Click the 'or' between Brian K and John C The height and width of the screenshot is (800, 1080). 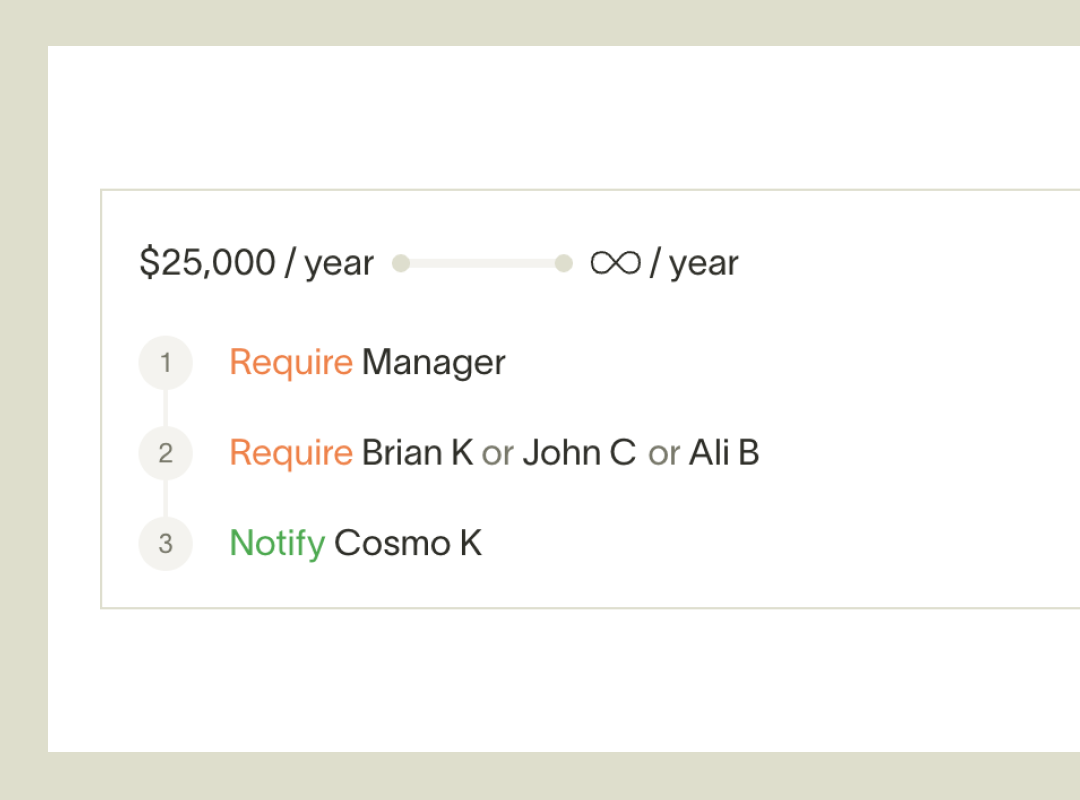click(498, 454)
